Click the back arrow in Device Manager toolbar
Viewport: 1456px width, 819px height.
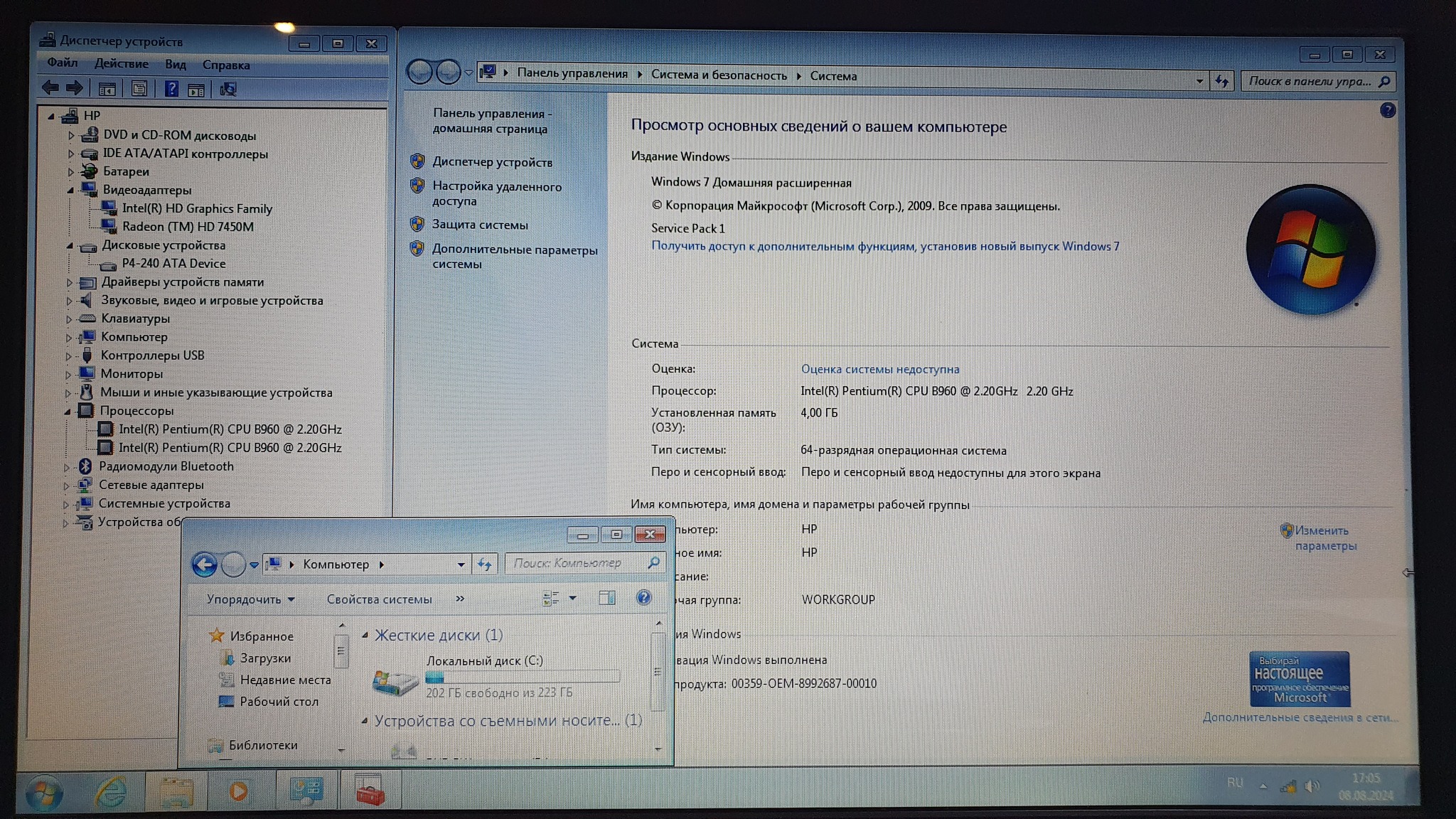click(50, 88)
